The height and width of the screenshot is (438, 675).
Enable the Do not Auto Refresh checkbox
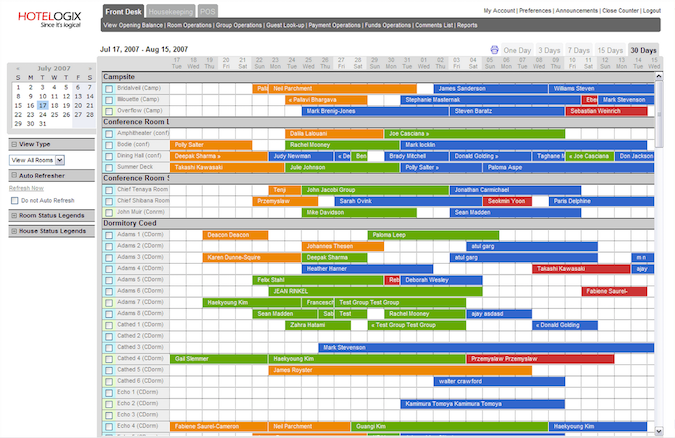point(13,201)
